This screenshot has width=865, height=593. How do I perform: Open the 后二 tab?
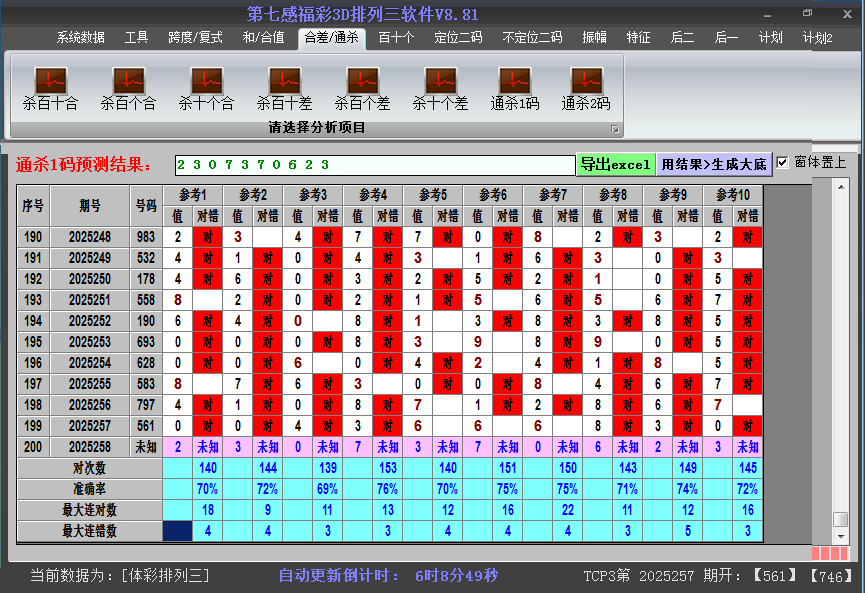682,38
